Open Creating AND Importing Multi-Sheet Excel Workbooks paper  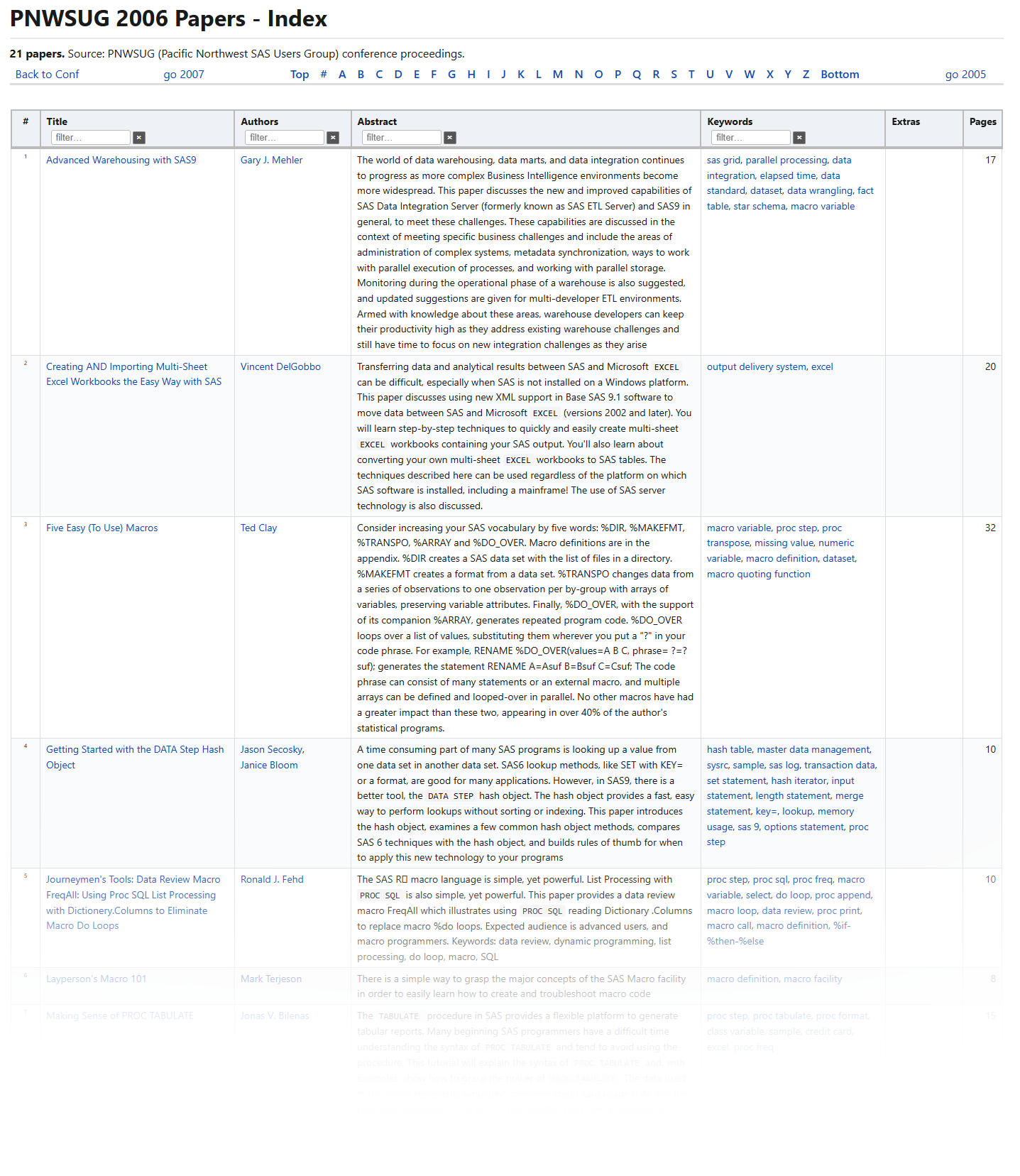pos(133,374)
